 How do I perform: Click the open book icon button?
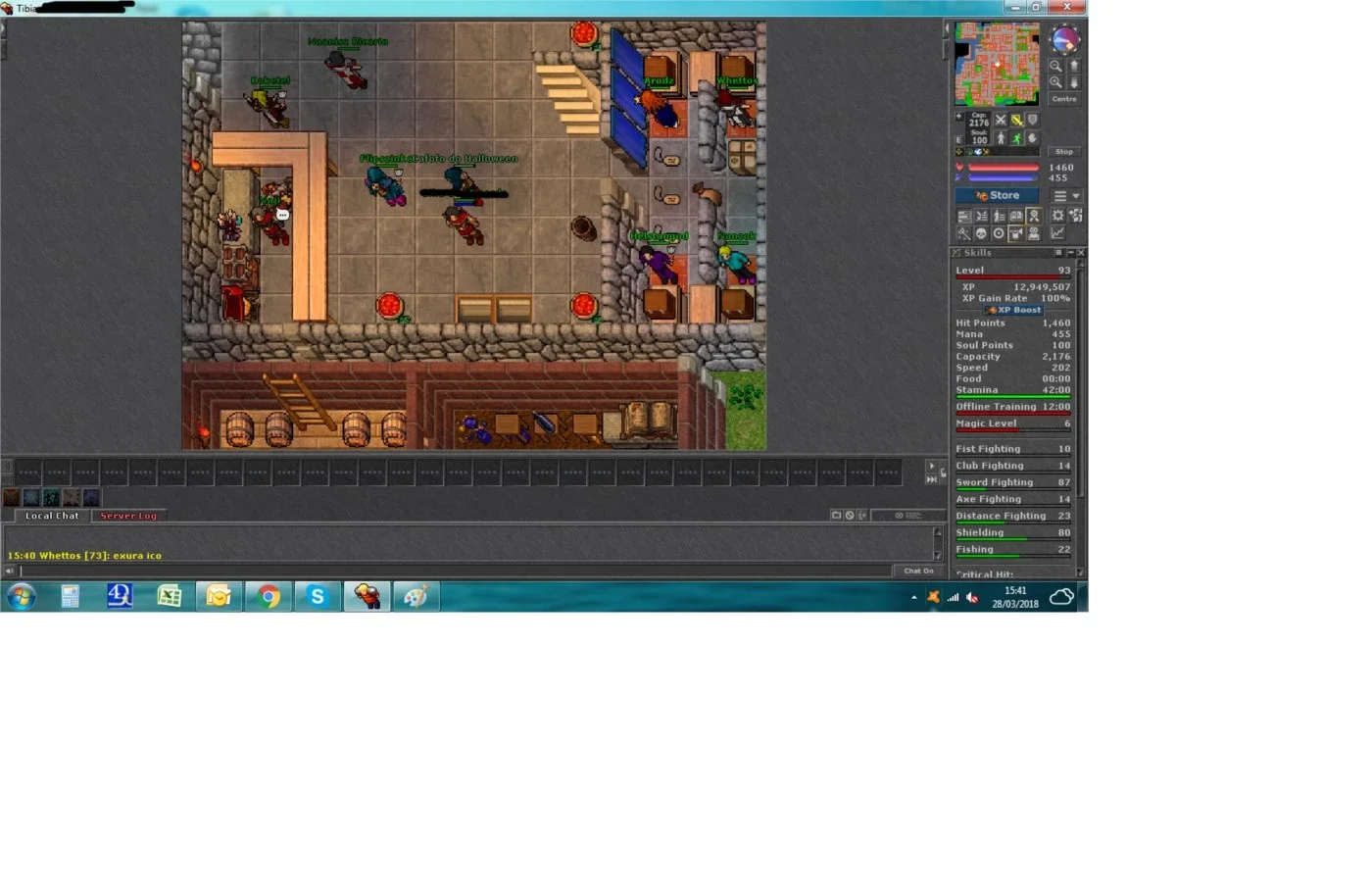click(1016, 216)
